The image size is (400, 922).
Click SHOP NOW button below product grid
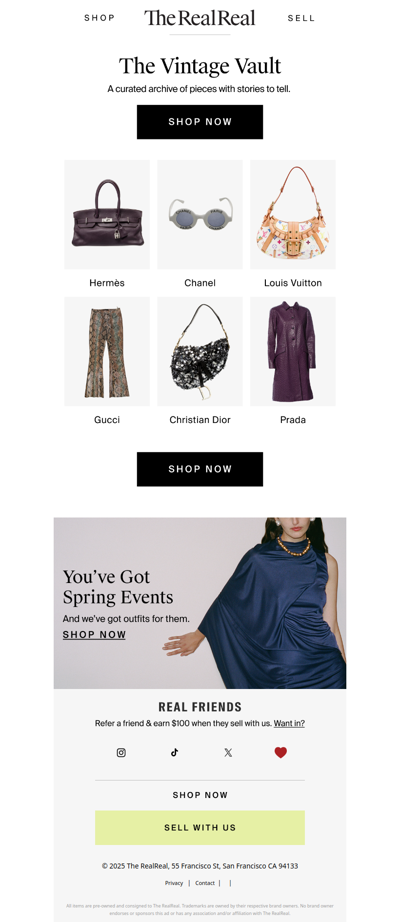click(x=200, y=469)
